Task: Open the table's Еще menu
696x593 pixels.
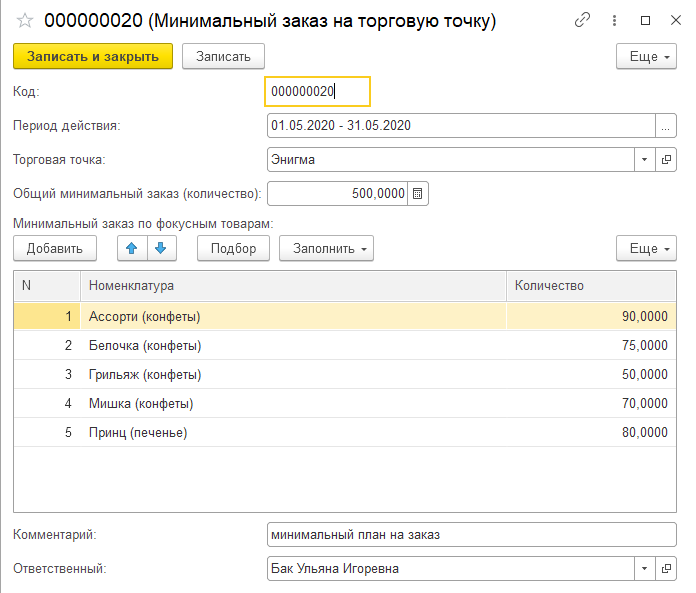Action: click(646, 248)
